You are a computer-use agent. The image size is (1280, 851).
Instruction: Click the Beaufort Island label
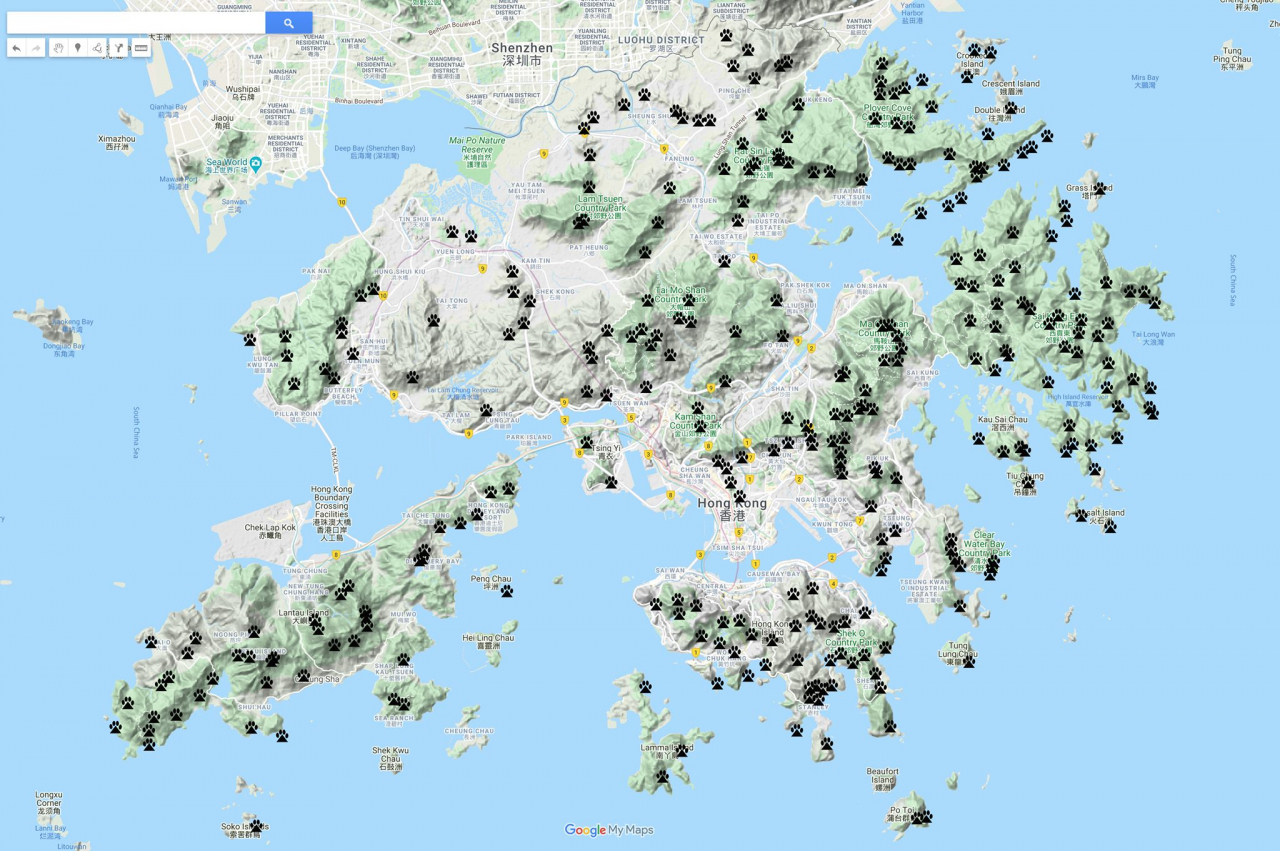pos(883,779)
